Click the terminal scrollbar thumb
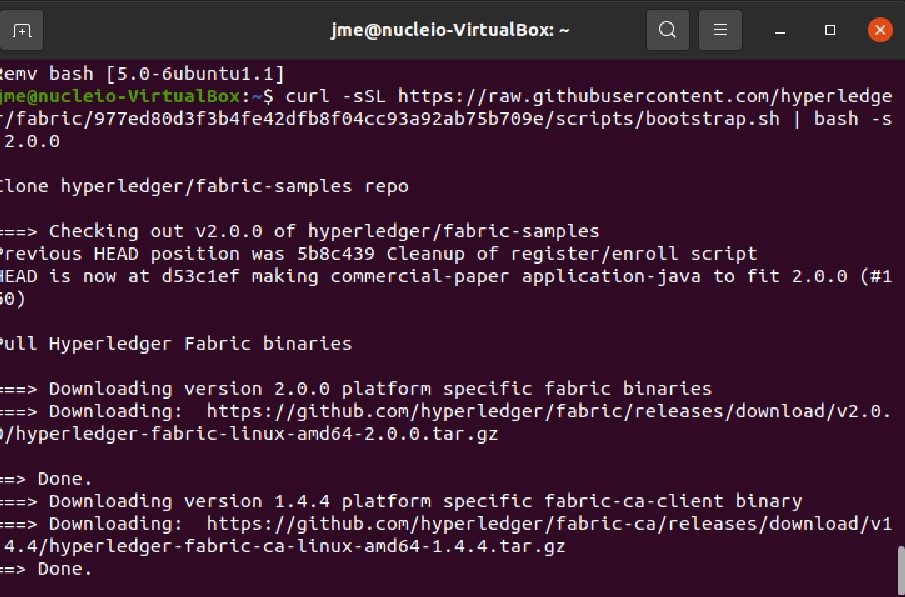This screenshot has height=597, width=905. pos(901,572)
